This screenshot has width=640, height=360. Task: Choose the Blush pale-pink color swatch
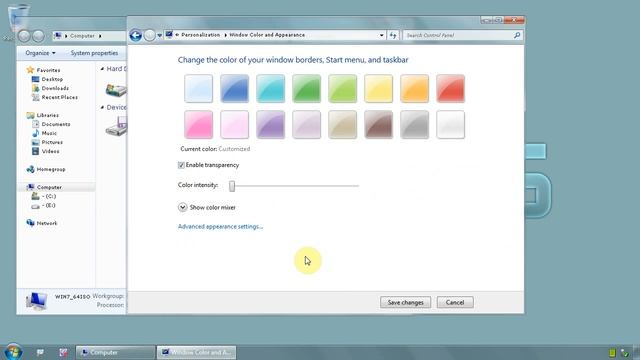coord(234,124)
